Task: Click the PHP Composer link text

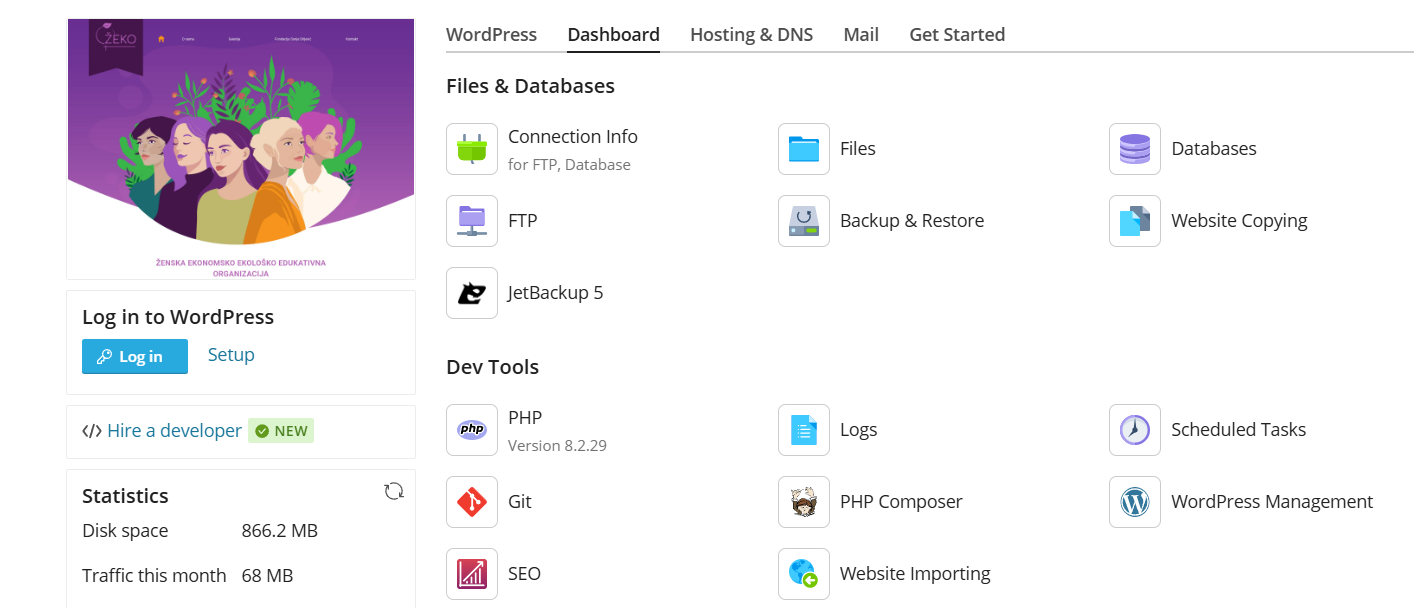Action: click(901, 502)
